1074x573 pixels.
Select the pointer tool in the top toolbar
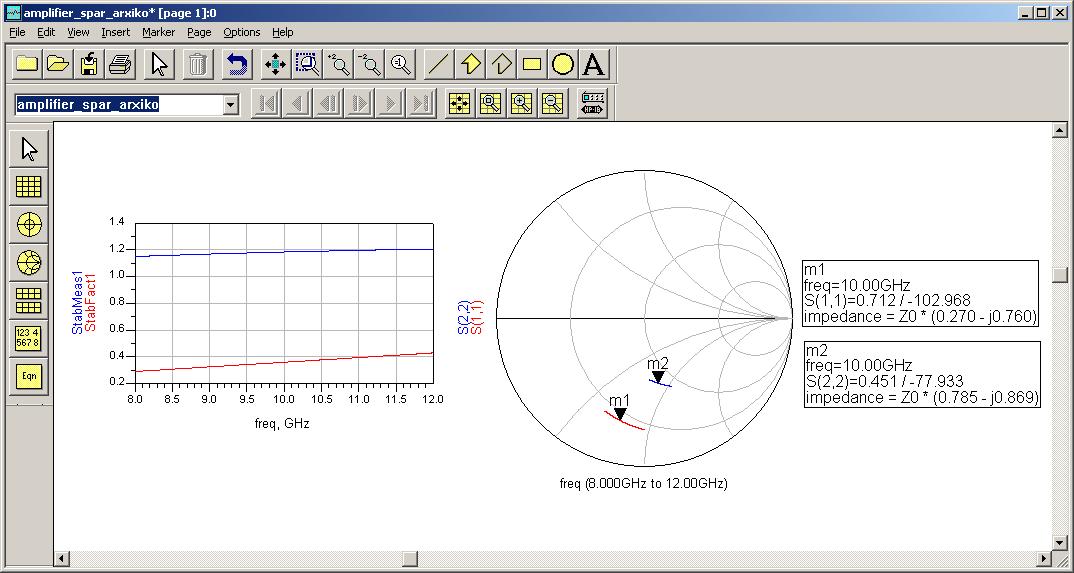pyautogui.click(x=159, y=65)
